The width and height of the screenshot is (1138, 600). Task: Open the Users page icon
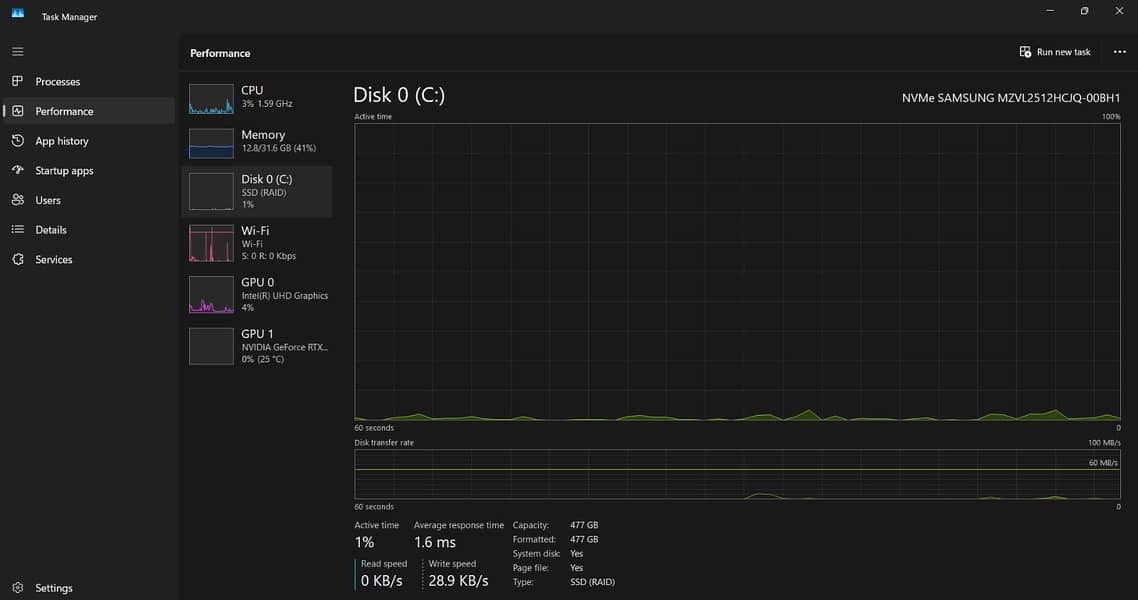point(17,200)
